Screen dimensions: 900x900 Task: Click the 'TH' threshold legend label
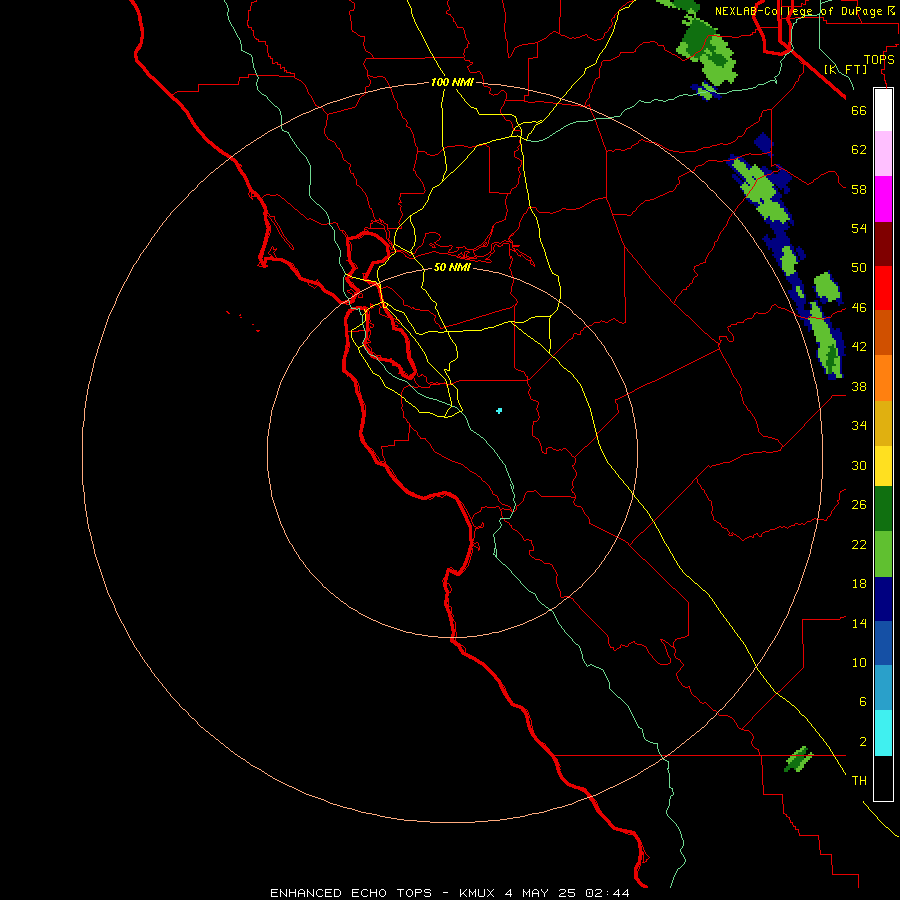click(x=859, y=780)
